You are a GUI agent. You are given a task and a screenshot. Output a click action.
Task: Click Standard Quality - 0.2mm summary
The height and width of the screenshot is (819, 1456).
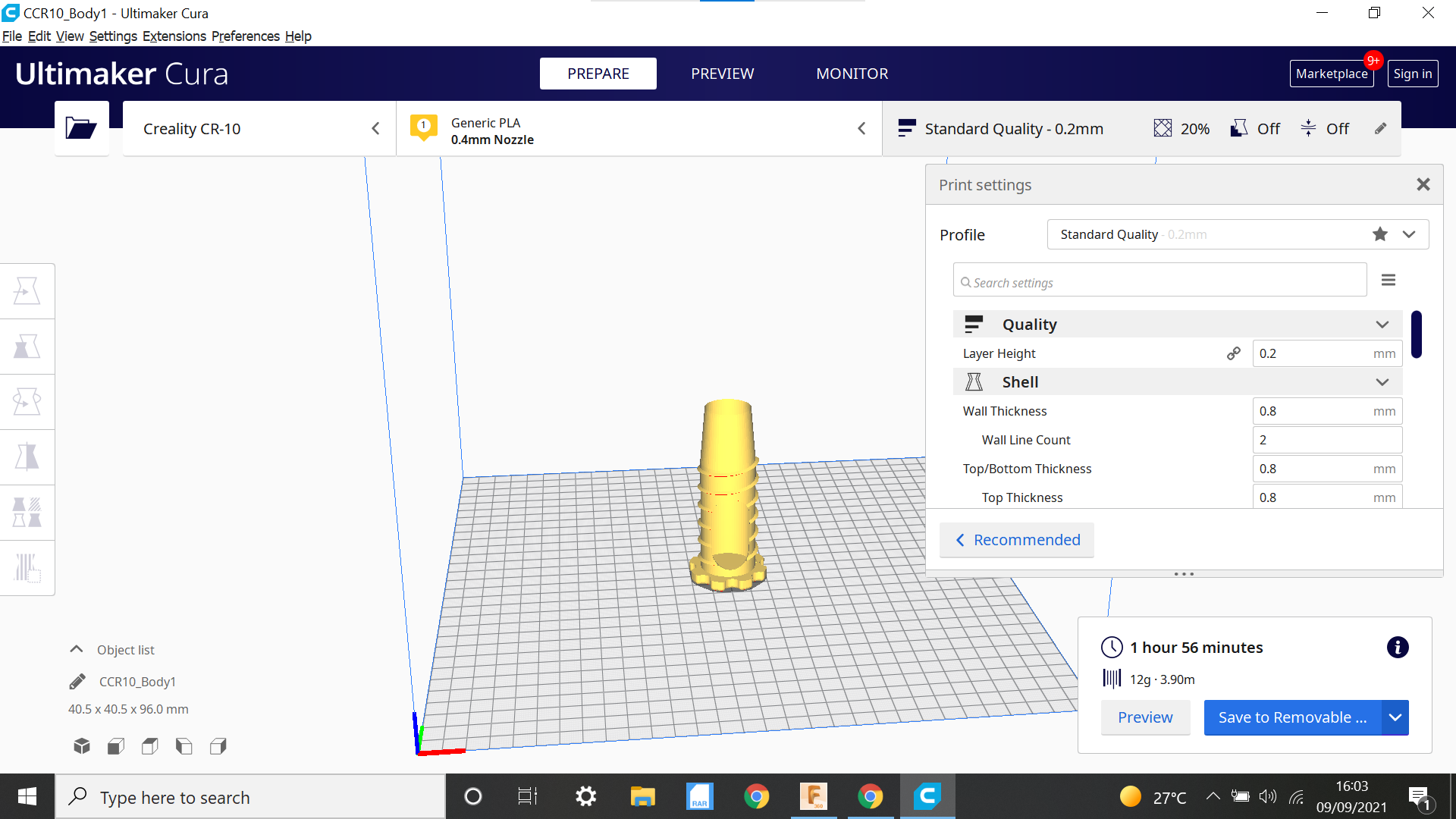(x=1001, y=129)
